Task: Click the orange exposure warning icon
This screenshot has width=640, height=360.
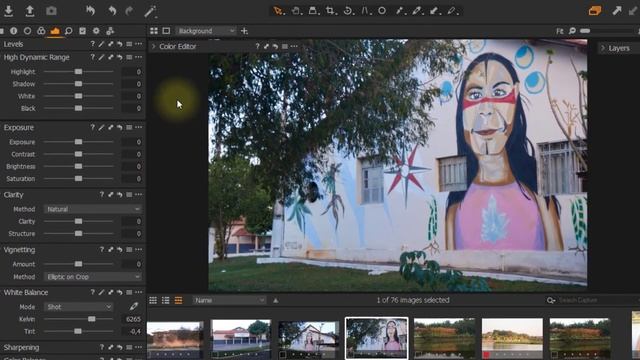Action: click(x=595, y=11)
